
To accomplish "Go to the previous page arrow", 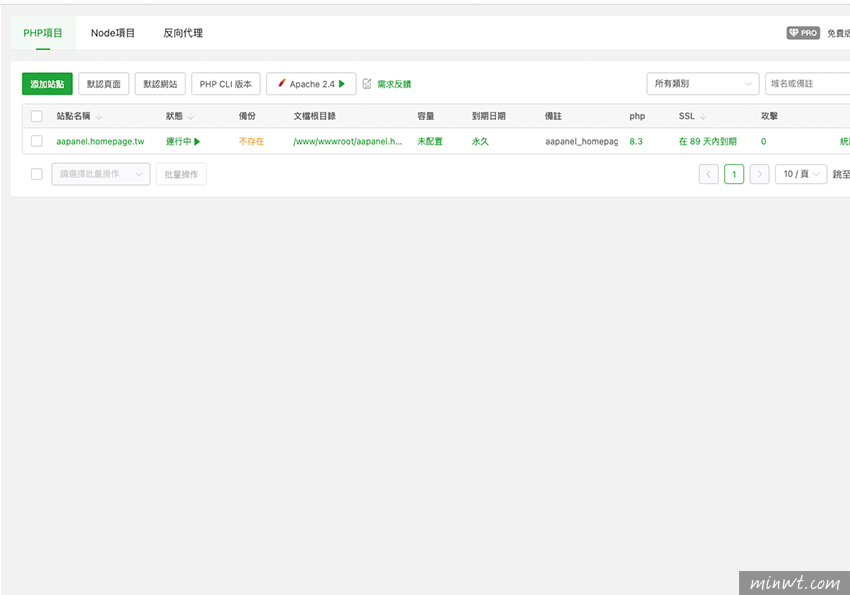I will click(709, 174).
